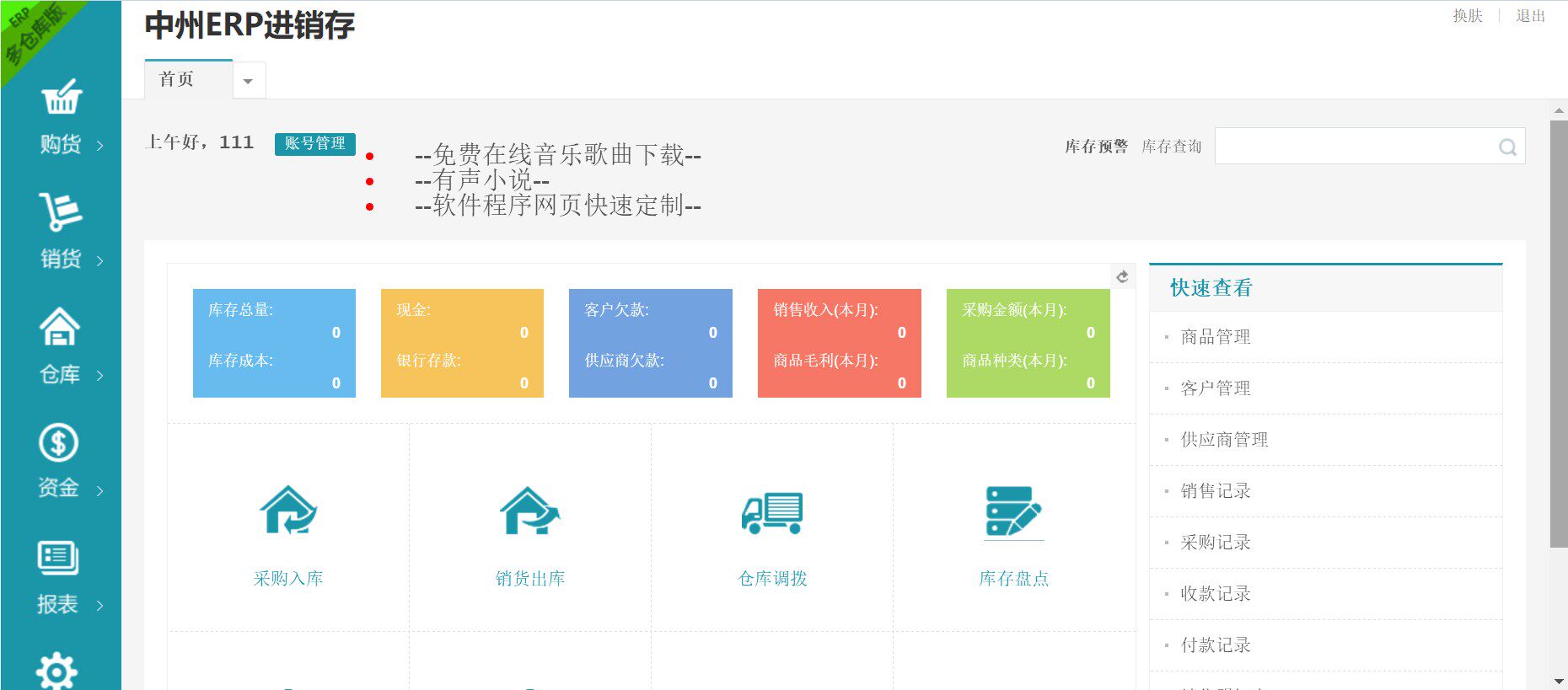Select 报表 in the sidebar menu
This screenshot has height=690, width=1568.
[57, 604]
